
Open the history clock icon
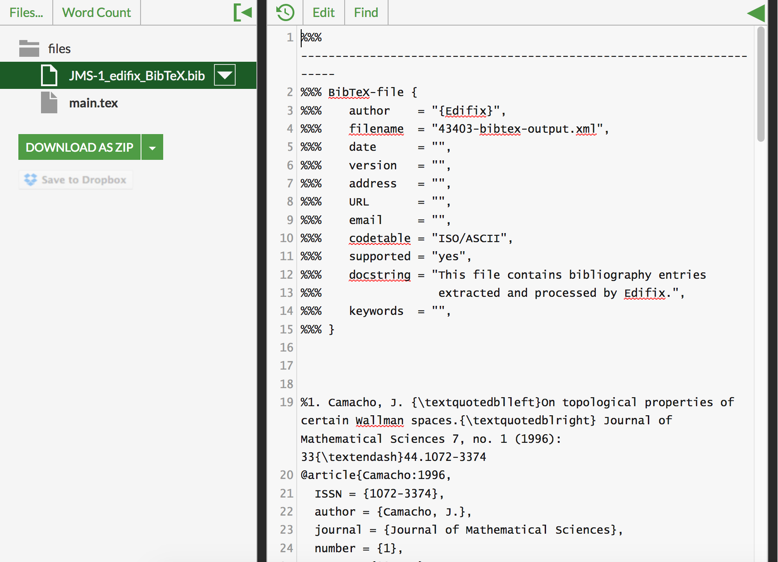285,12
